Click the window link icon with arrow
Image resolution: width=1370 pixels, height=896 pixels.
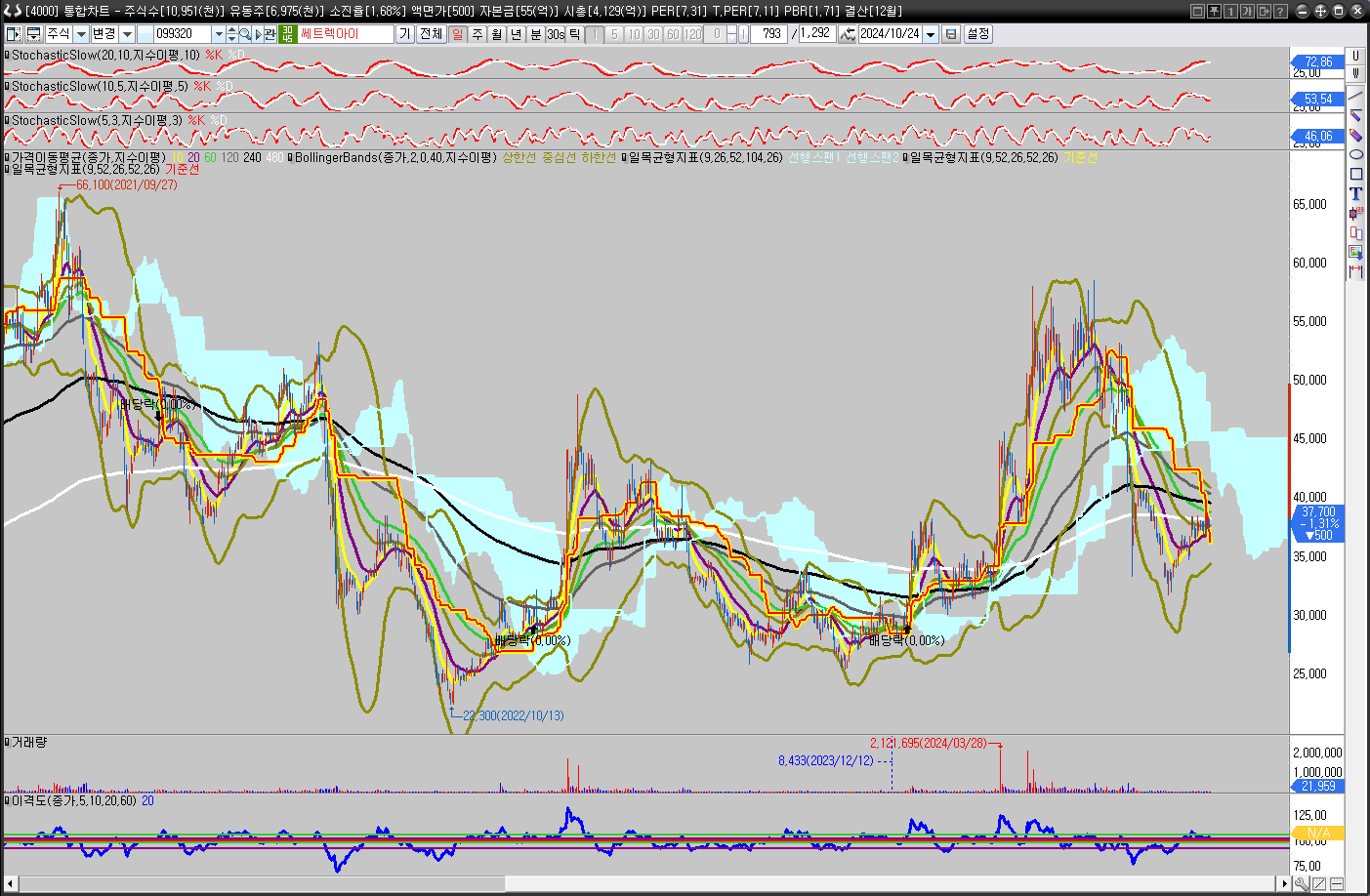click(x=1264, y=11)
